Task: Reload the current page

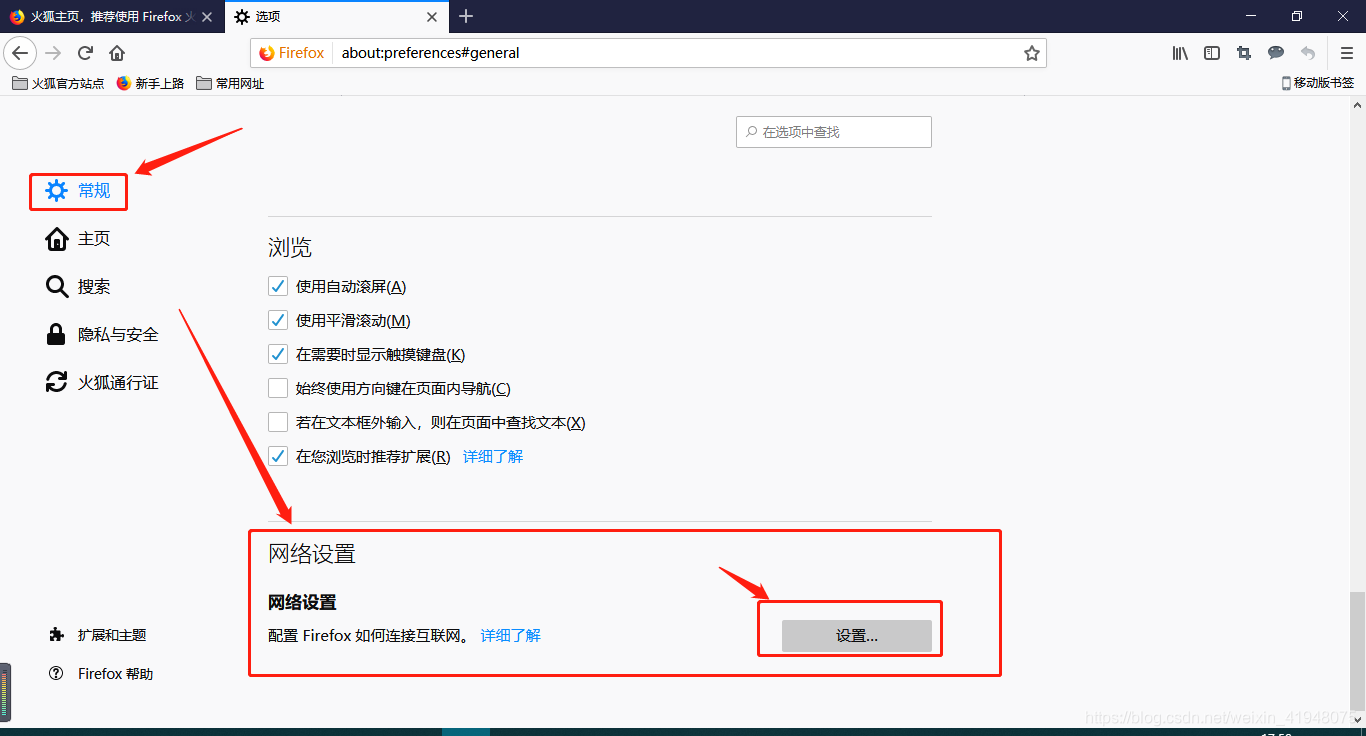Action: click(x=85, y=52)
